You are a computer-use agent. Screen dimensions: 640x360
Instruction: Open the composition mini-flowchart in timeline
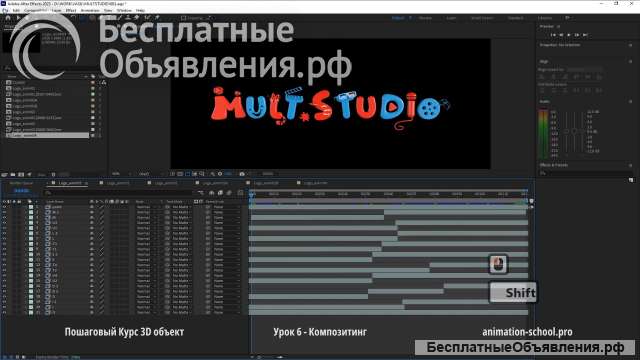click(x=200, y=193)
